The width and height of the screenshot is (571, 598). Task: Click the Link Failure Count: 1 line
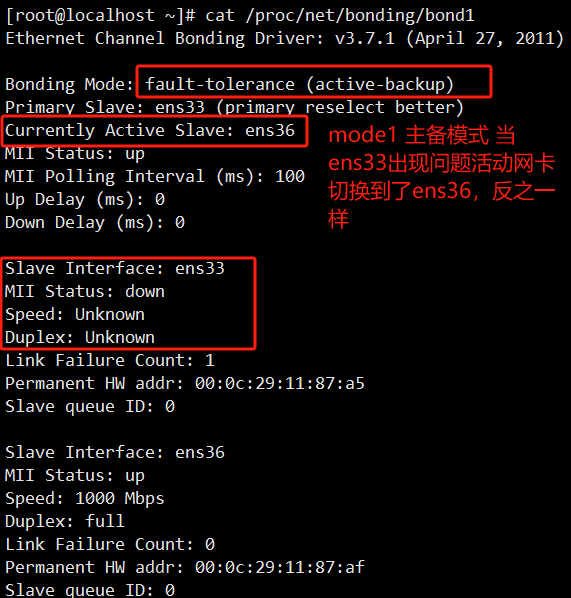(110, 360)
